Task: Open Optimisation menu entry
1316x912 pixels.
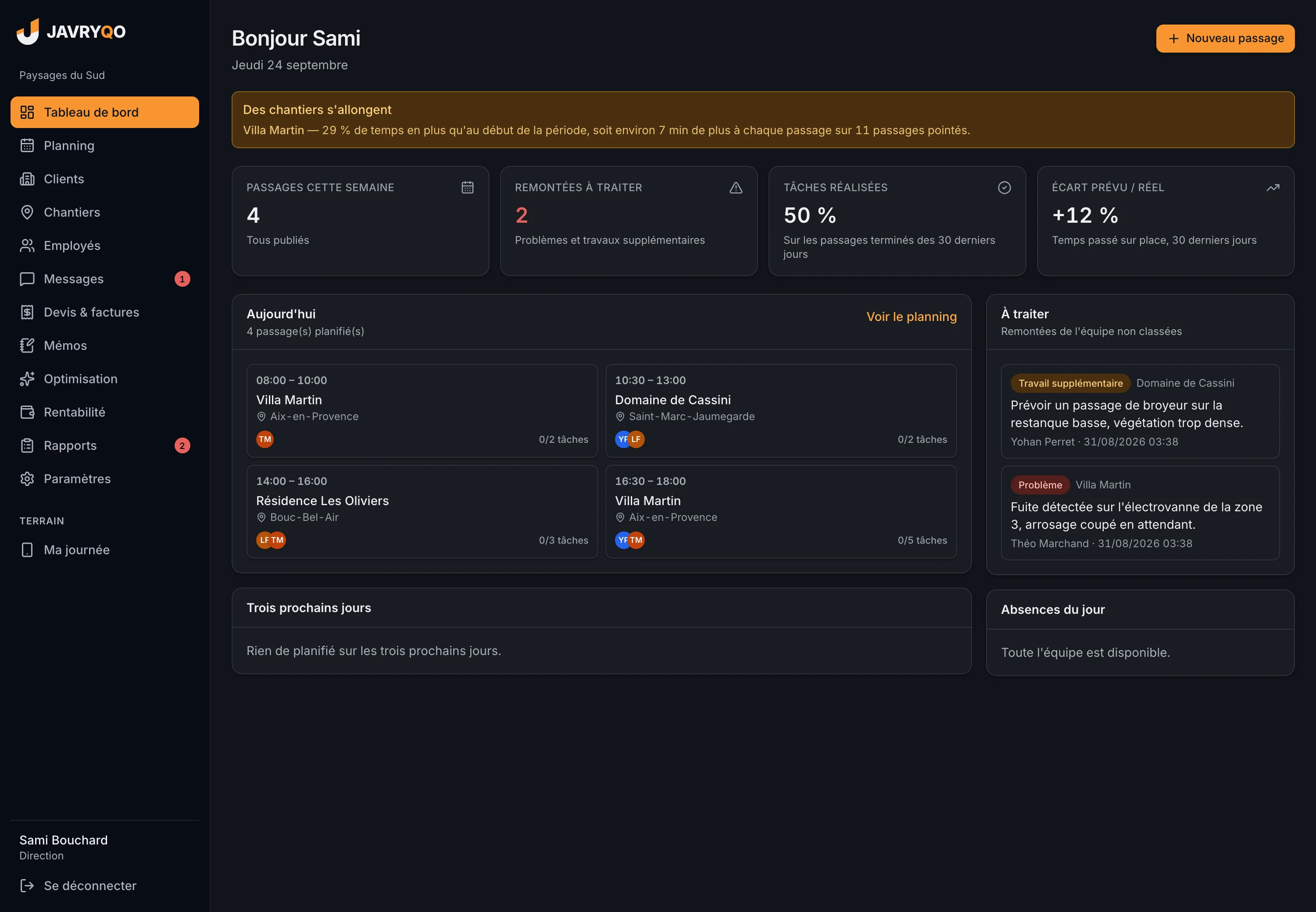Action: (x=104, y=379)
